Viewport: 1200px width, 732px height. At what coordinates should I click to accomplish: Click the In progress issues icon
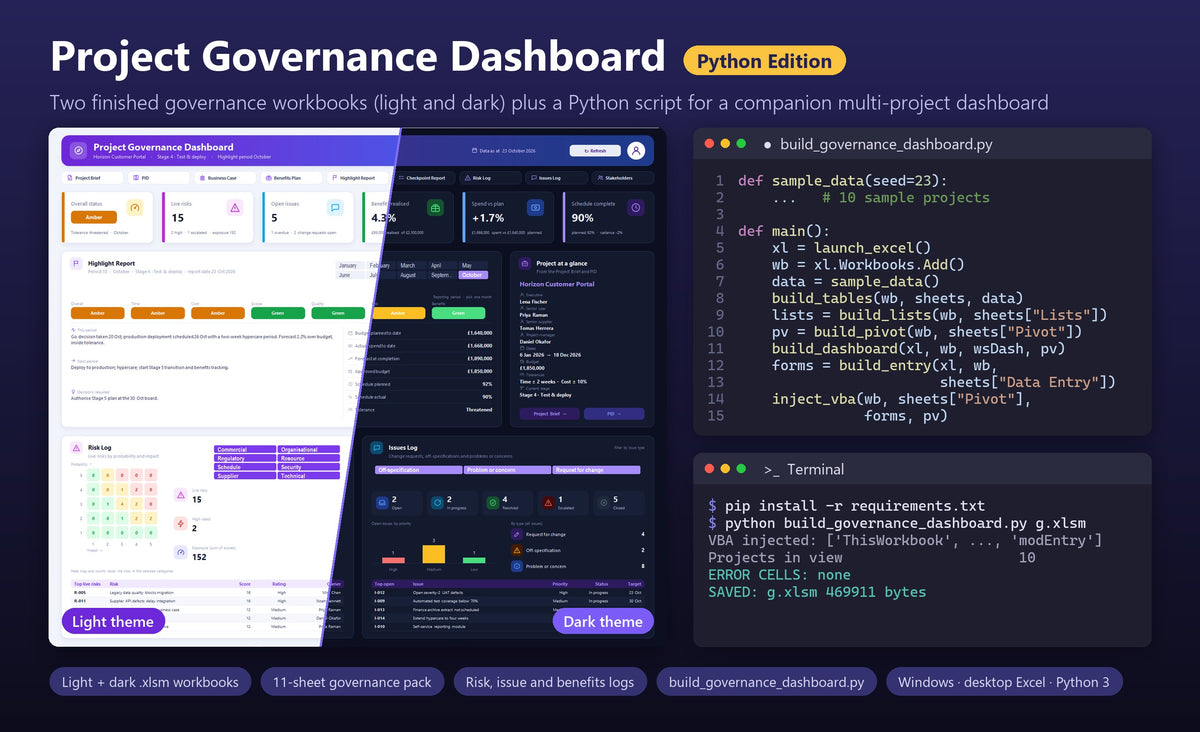pos(437,503)
